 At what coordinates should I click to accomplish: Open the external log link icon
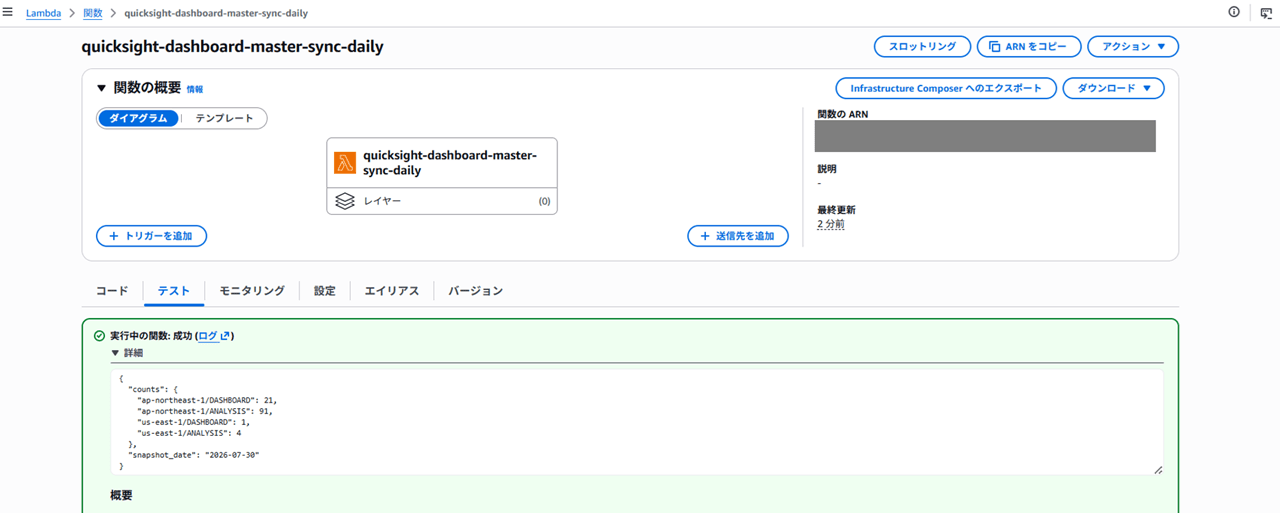[225, 336]
